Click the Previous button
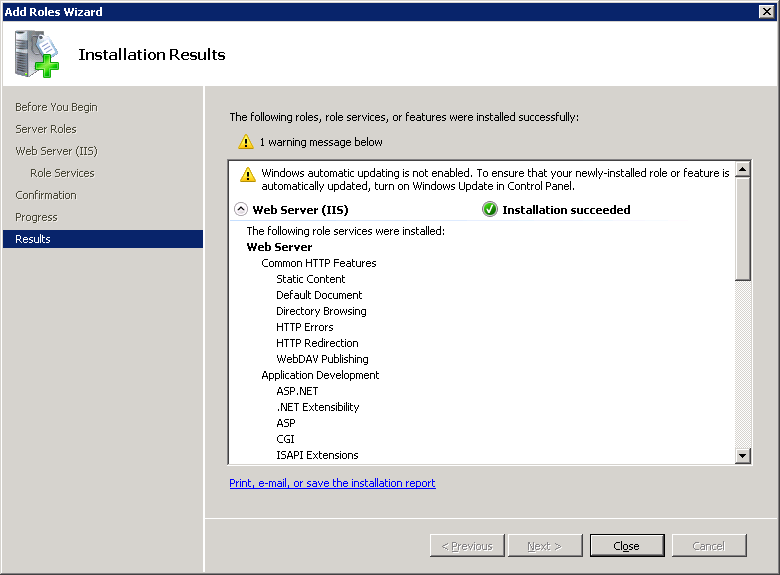This screenshot has height=575, width=780. click(x=467, y=546)
